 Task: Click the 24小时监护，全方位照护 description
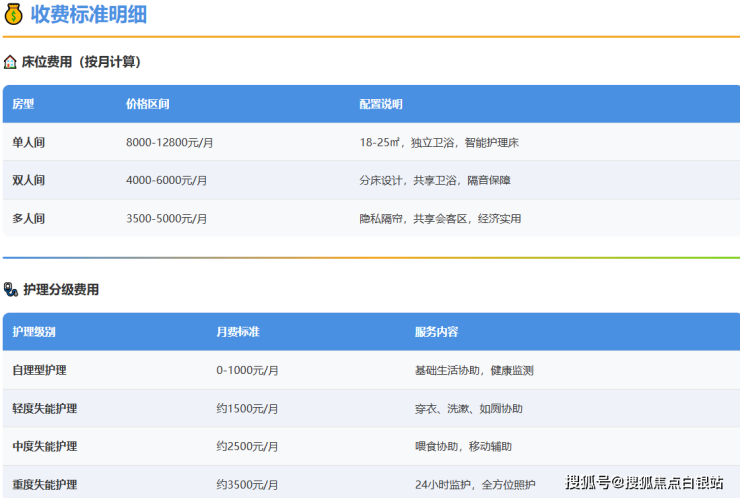[x=476, y=484]
